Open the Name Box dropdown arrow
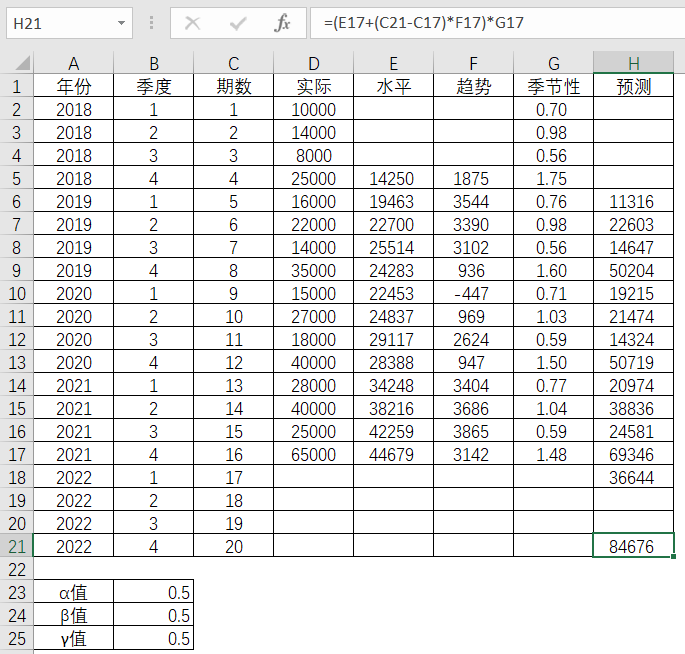The height and width of the screenshot is (654, 685). (x=122, y=22)
